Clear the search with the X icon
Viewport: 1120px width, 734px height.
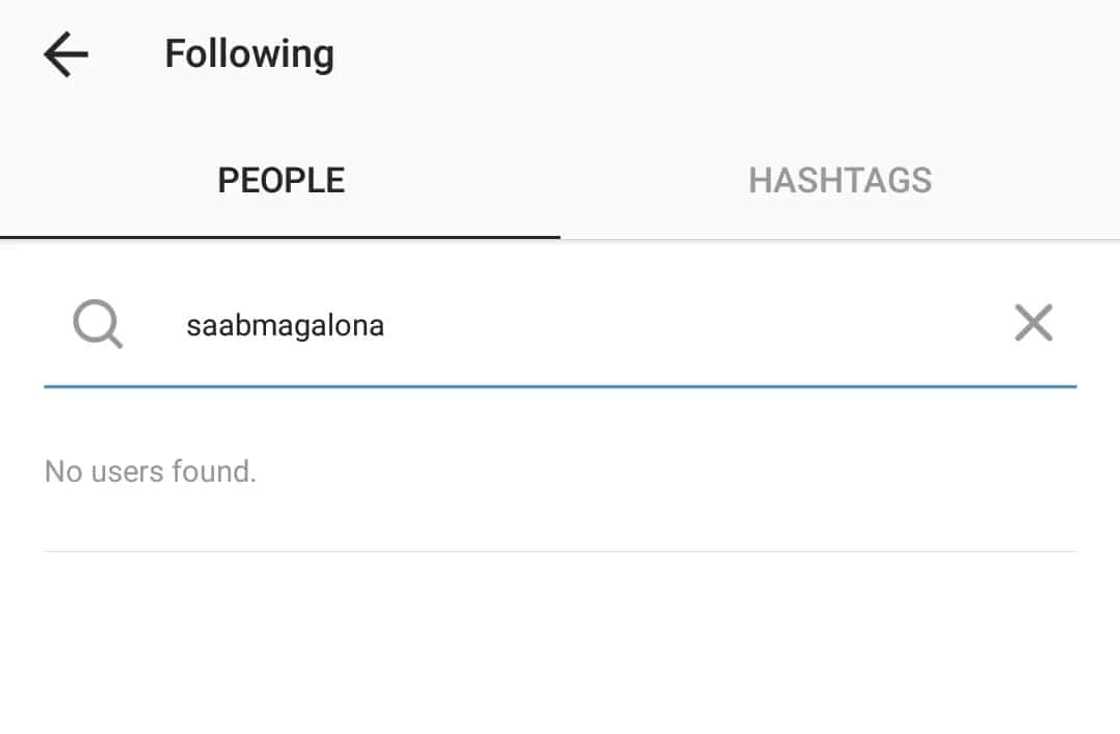(1033, 324)
